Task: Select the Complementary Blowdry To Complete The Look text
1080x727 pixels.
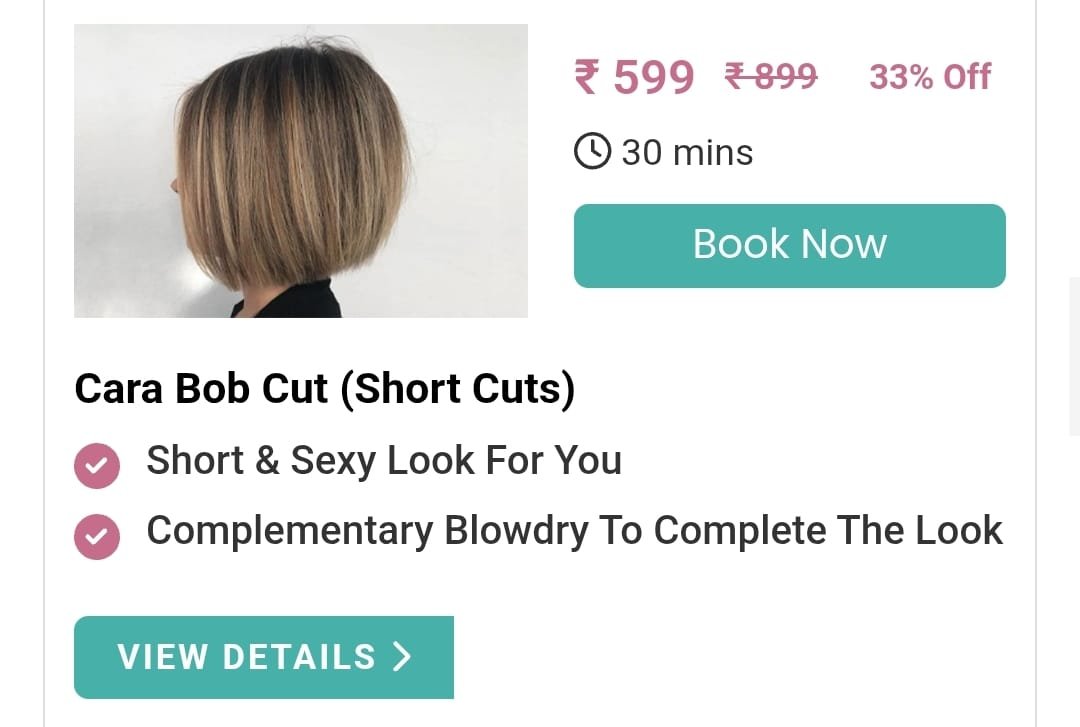Action: point(574,531)
